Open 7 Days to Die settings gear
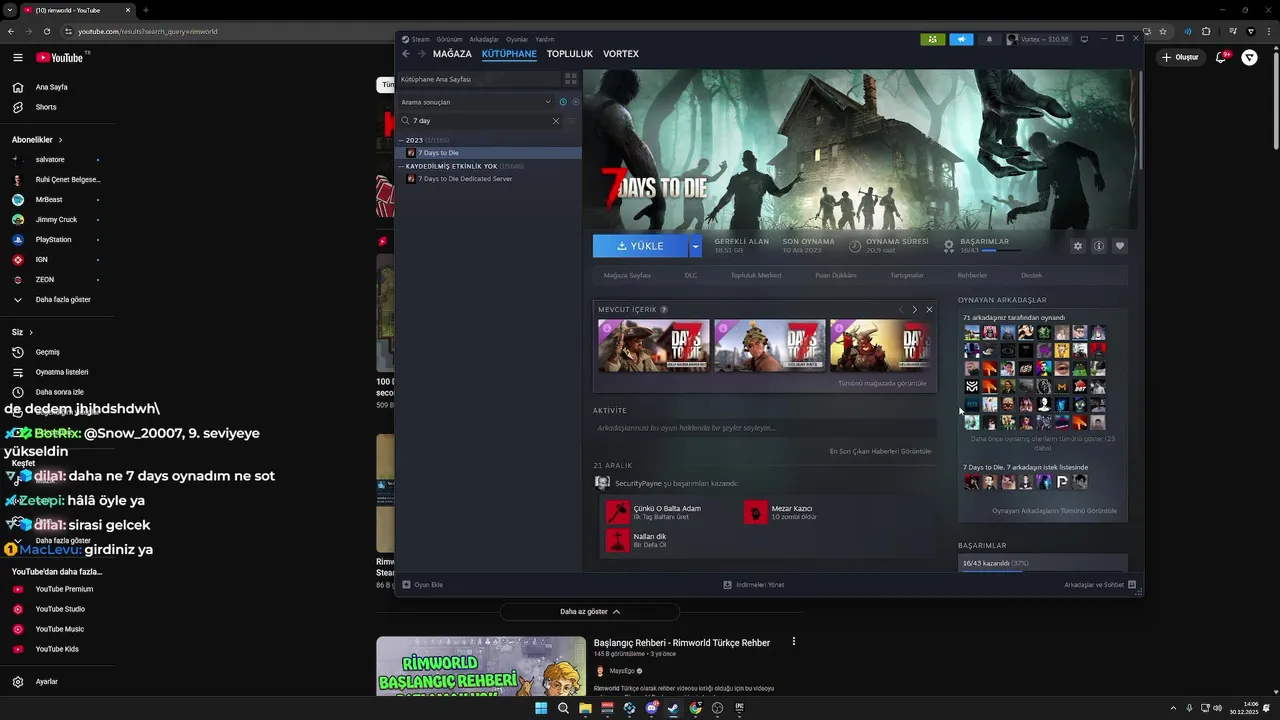This screenshot has width=1280, height=720. (1077, 246)
